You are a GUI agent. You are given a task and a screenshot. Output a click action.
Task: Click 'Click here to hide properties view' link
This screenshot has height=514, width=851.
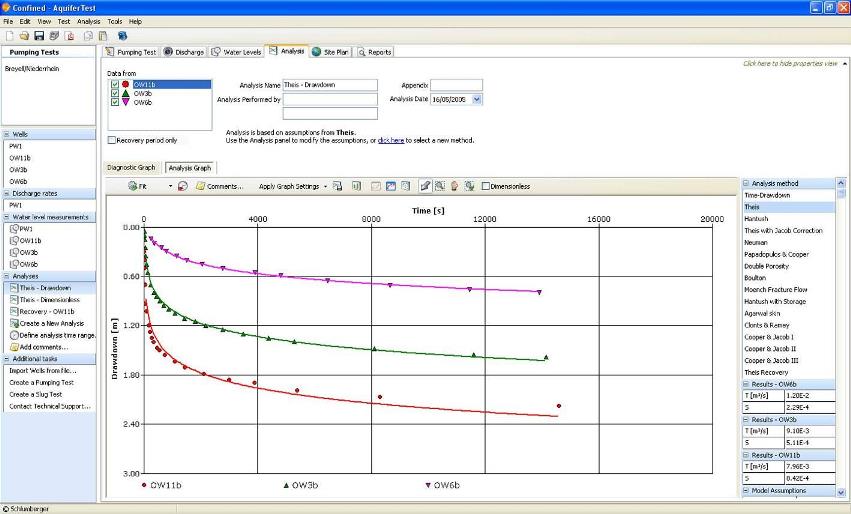click(x=790, y=64)
